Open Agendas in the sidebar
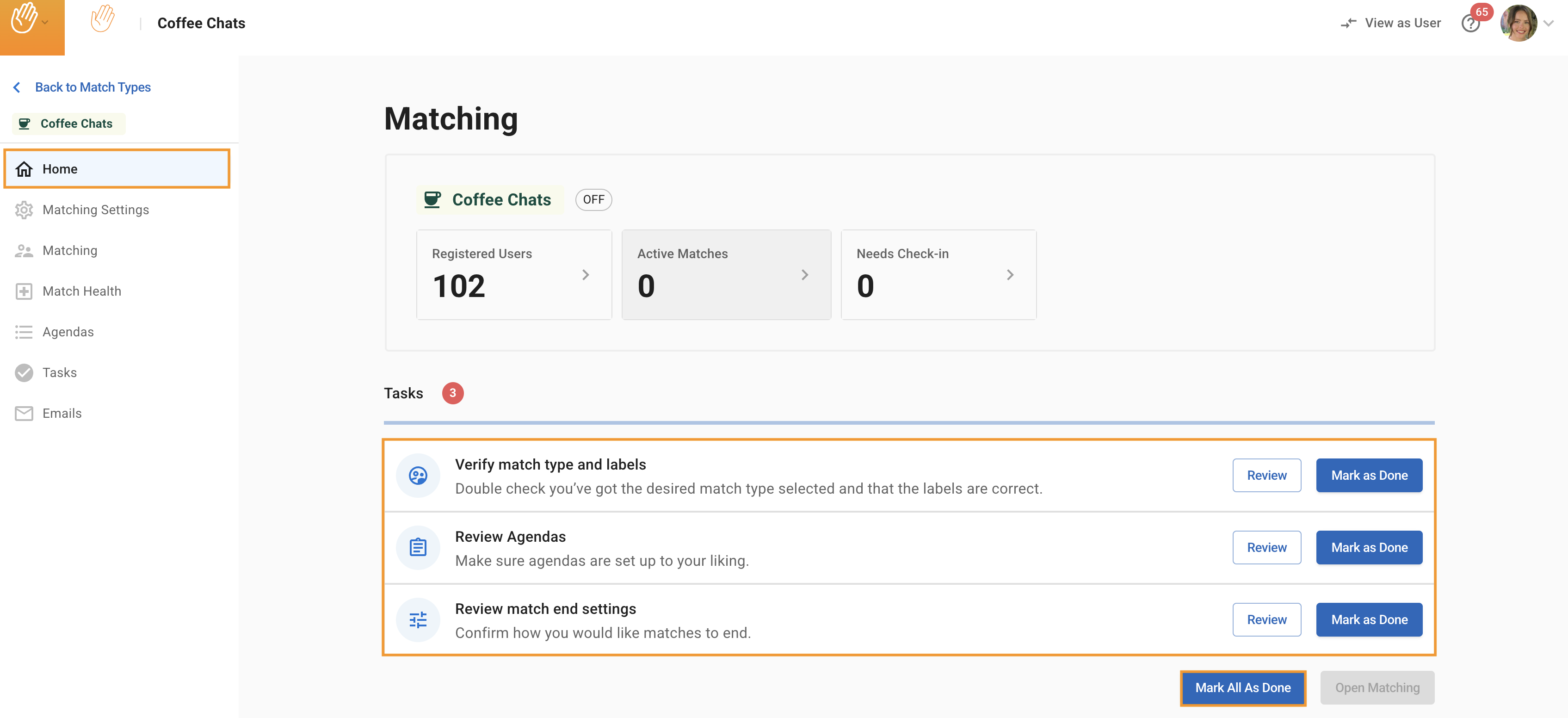1568x718 pixels. pyautogui.click(x=68, y=332)
